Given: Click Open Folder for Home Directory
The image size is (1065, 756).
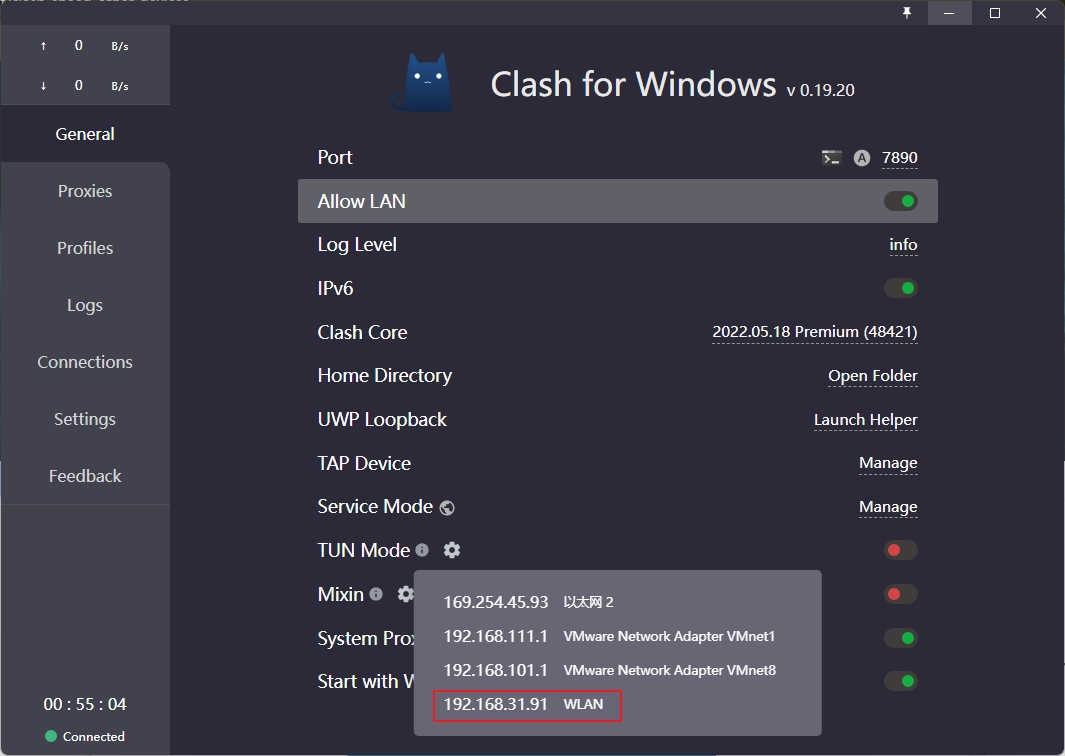Looking at the screenshot, I should coord(873,376).
